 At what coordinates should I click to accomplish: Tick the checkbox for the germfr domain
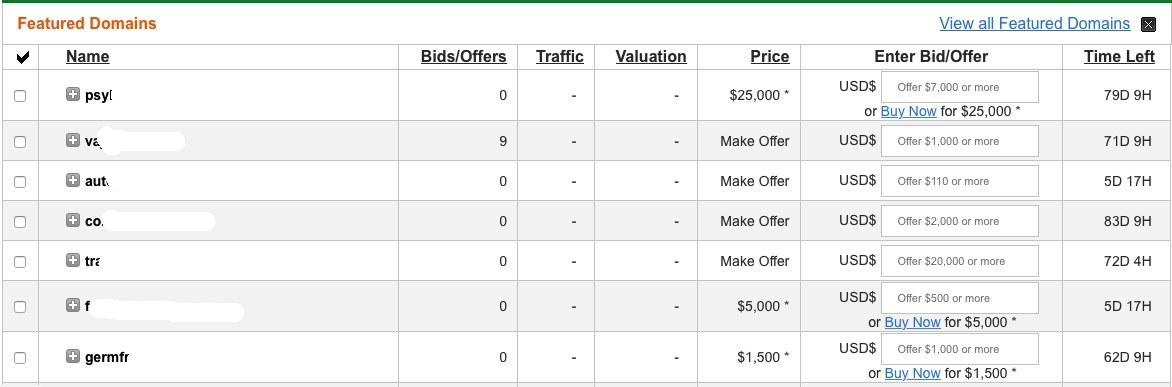[20, 358]
